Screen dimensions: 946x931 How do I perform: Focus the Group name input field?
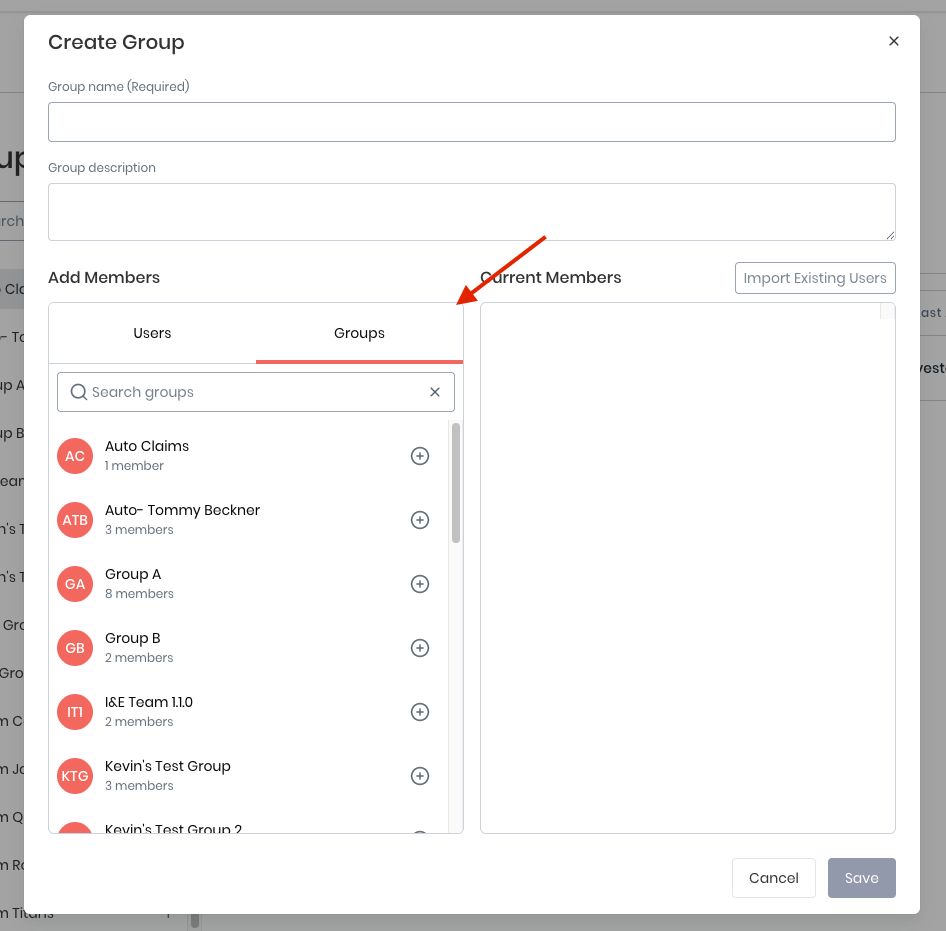point(471,122)
